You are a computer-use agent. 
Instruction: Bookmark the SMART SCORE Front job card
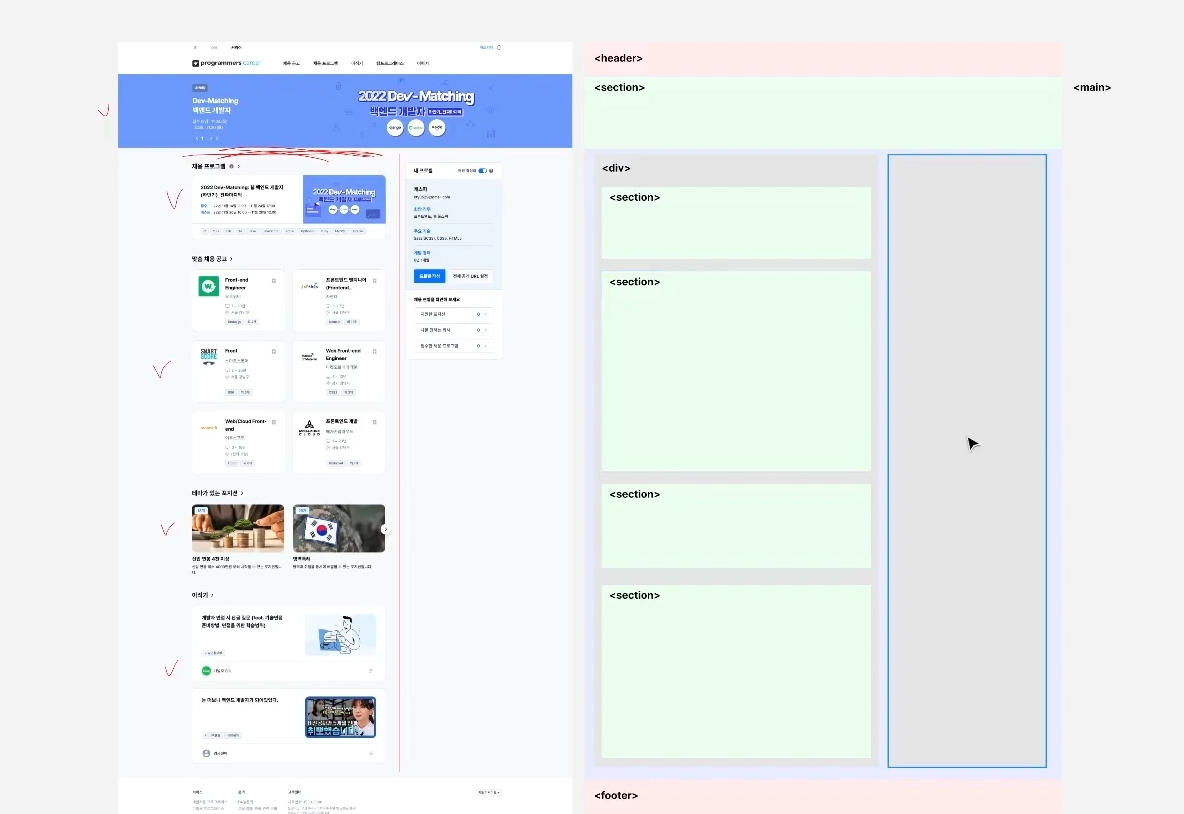point(273,352)
